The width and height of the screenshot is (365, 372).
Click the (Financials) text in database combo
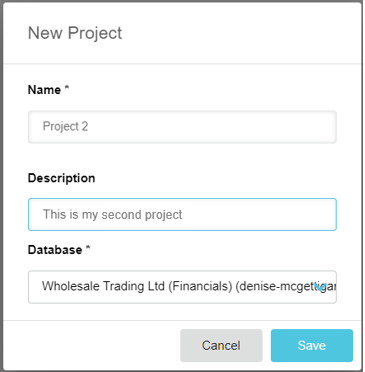pyautogui.click(x=200, y=286)
